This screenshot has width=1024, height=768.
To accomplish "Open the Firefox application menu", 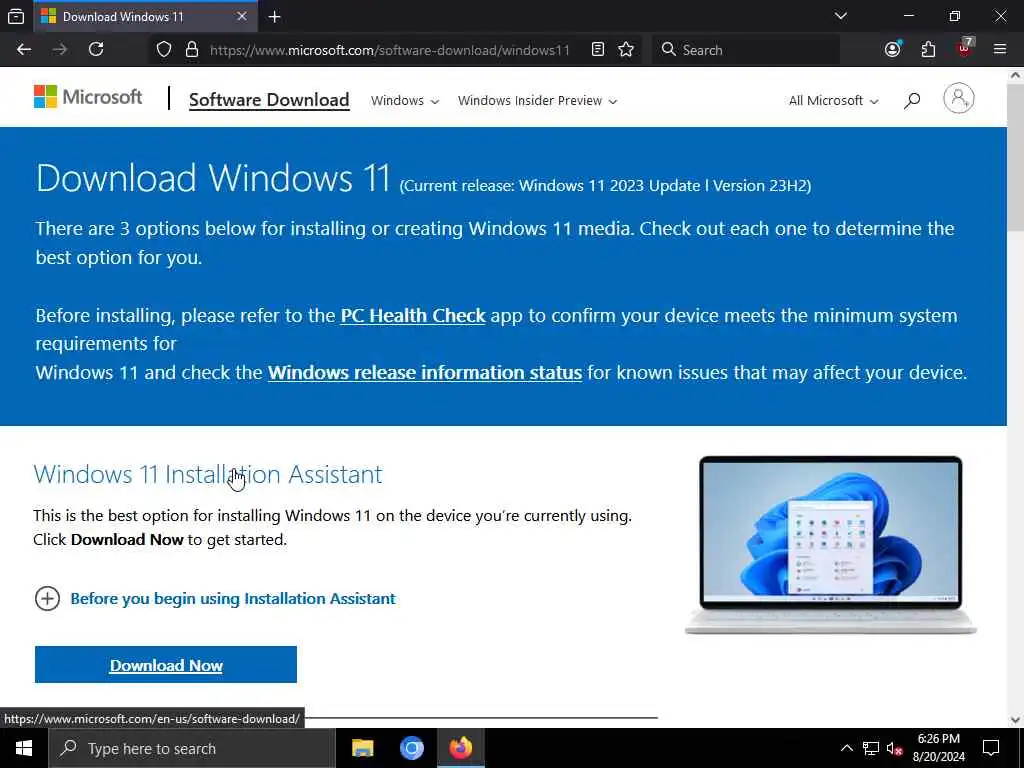I will point(1000,50).
